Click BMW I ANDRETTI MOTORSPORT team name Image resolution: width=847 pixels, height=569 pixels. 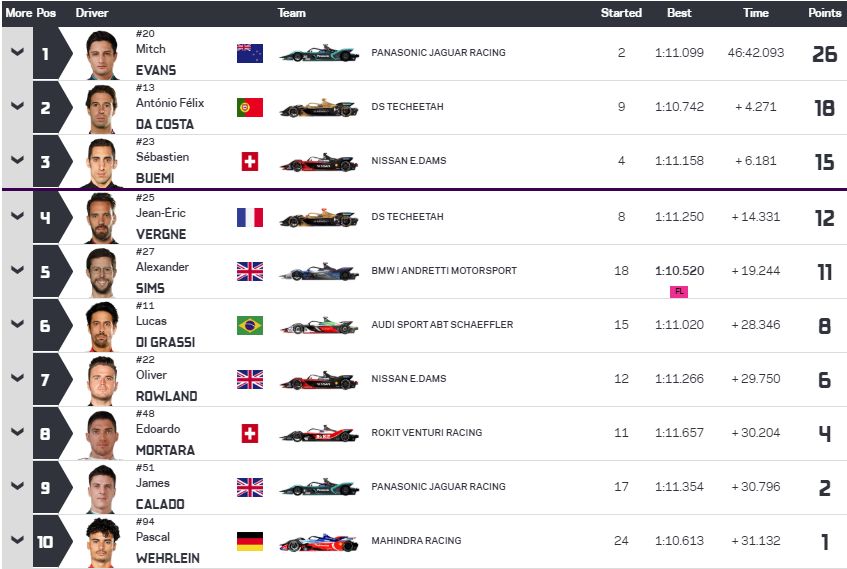click(444, 271)
